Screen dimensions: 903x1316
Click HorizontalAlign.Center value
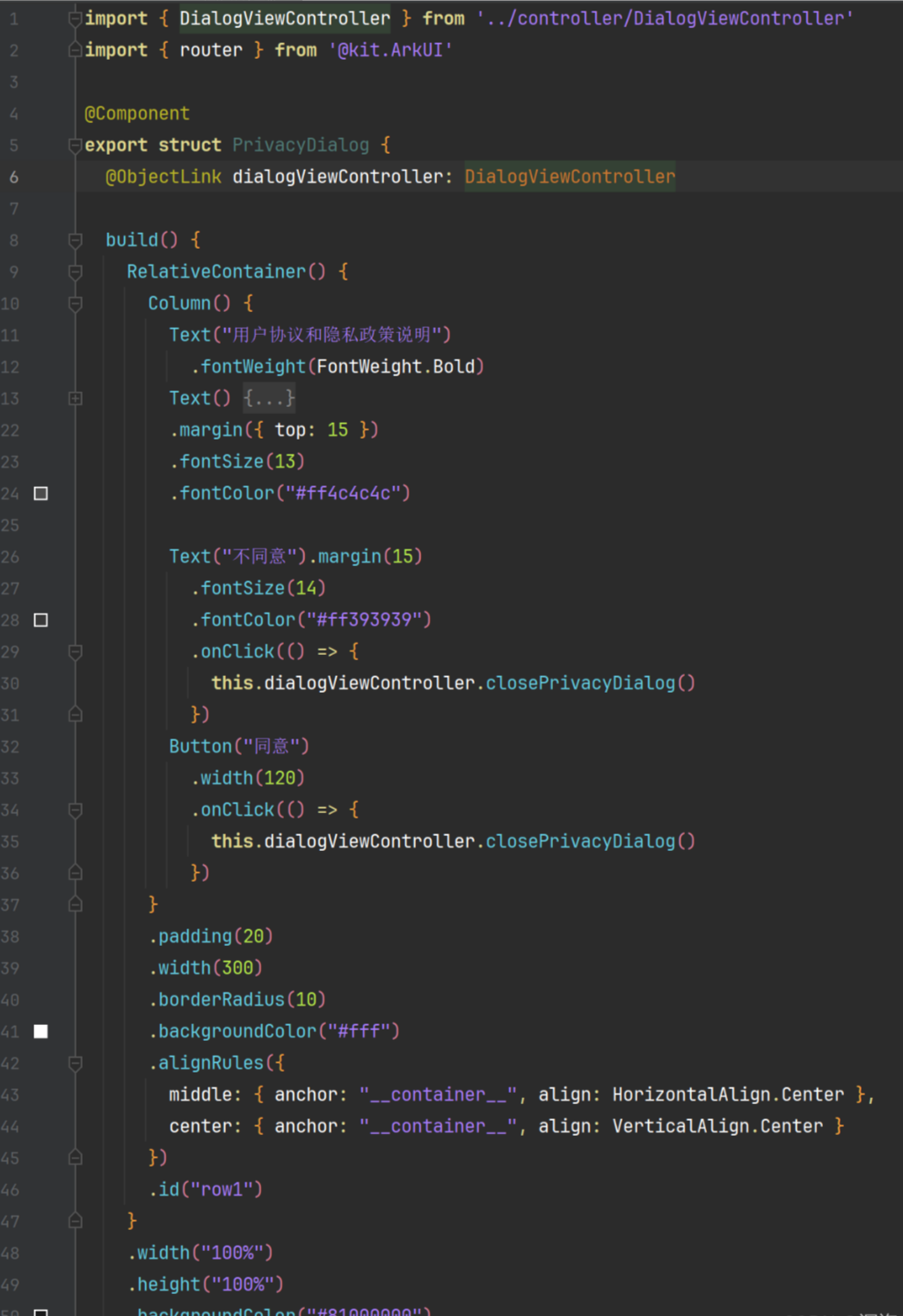click(x=728, y=1094)
